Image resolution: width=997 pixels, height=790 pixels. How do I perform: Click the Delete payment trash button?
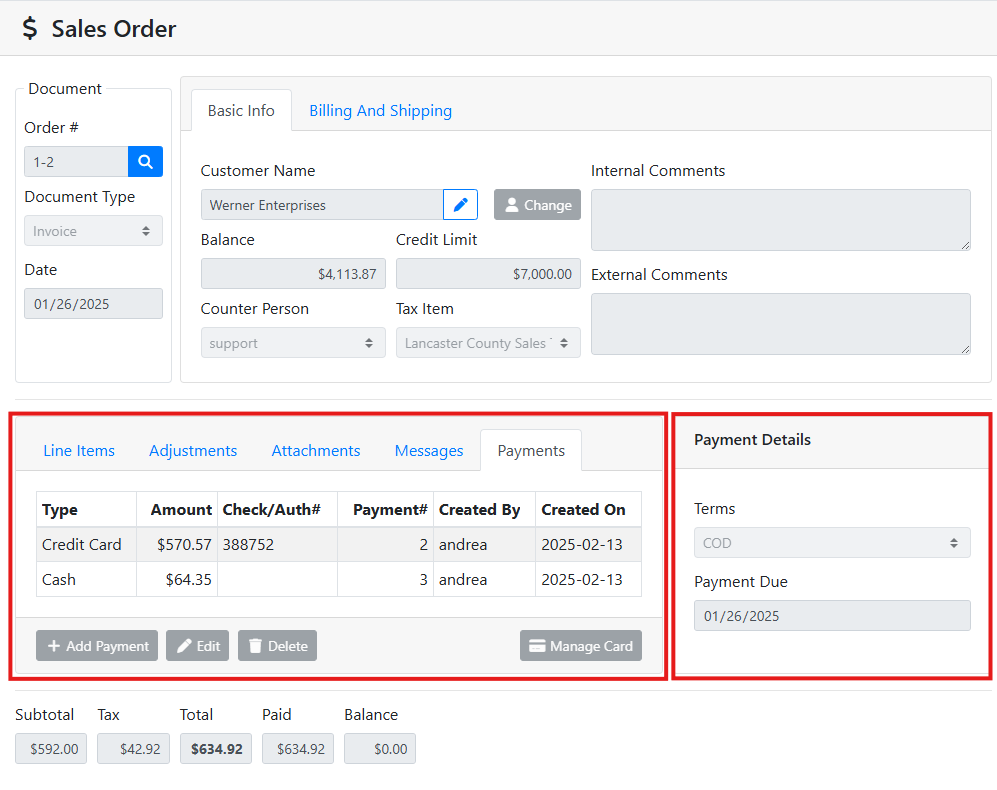click(x=277, y=646)
